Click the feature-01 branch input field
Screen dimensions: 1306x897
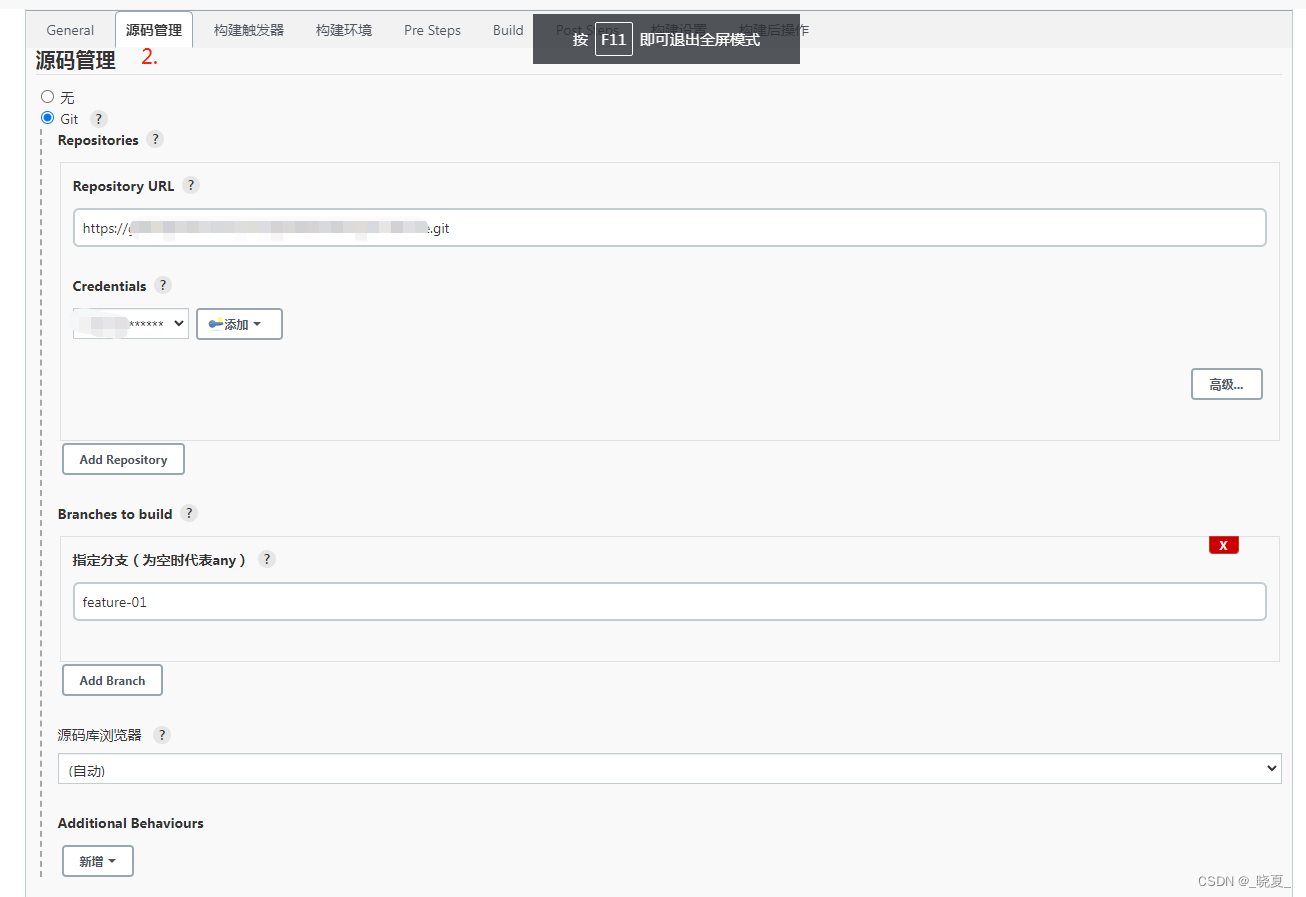coord(670,602)
